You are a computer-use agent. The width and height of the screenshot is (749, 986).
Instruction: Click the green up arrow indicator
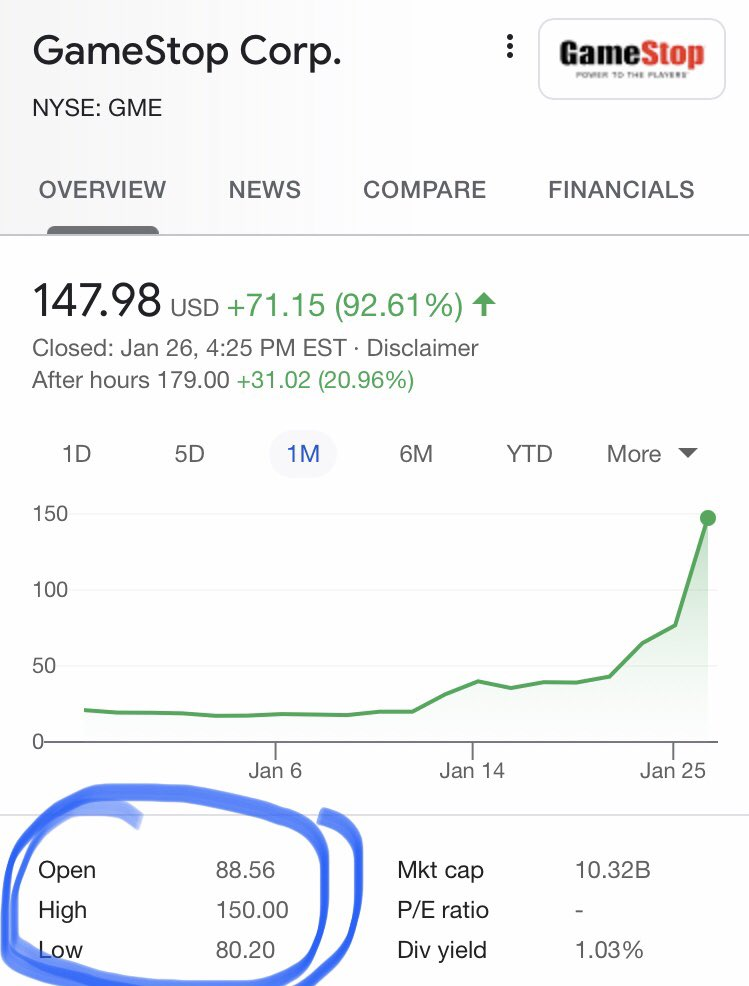click(x=484, y=304)
